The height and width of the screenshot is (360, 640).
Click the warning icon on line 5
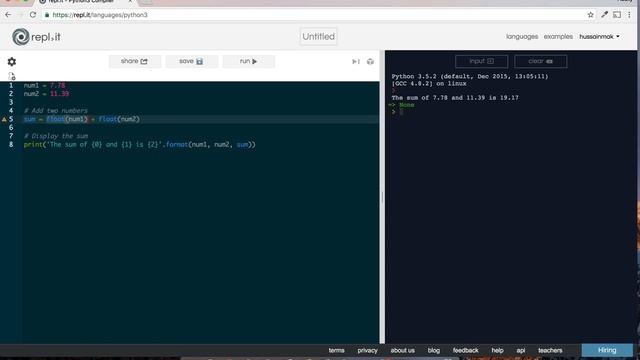(4, 119)
